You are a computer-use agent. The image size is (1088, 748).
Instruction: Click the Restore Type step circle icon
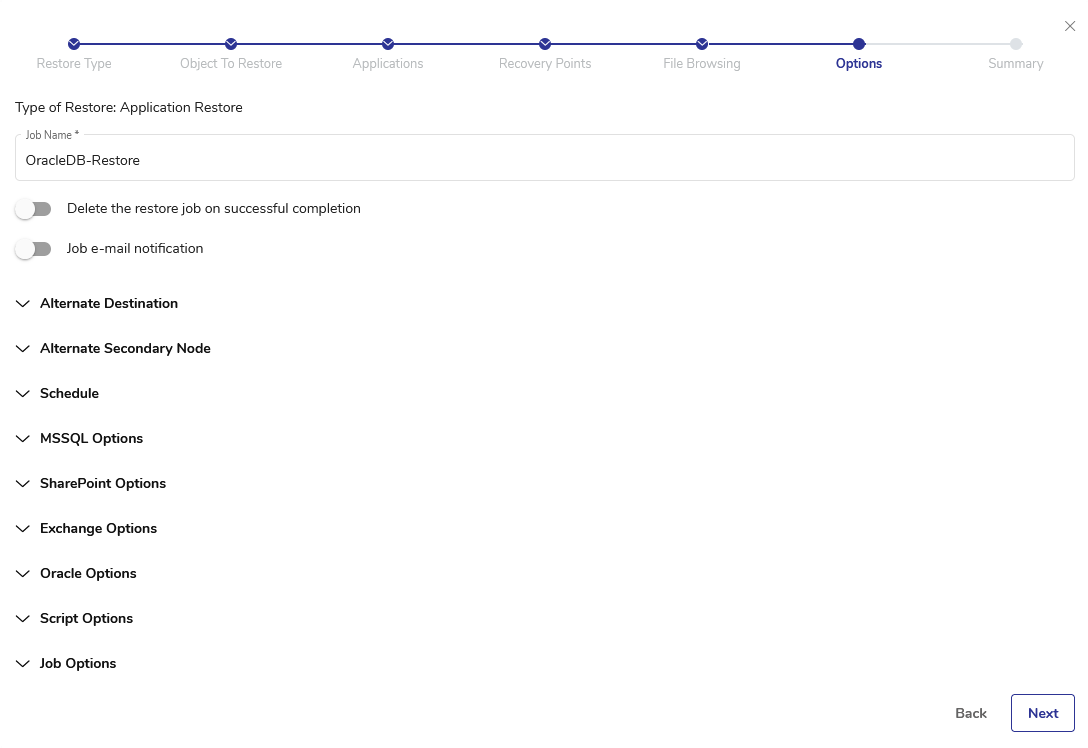pos(74,44)
